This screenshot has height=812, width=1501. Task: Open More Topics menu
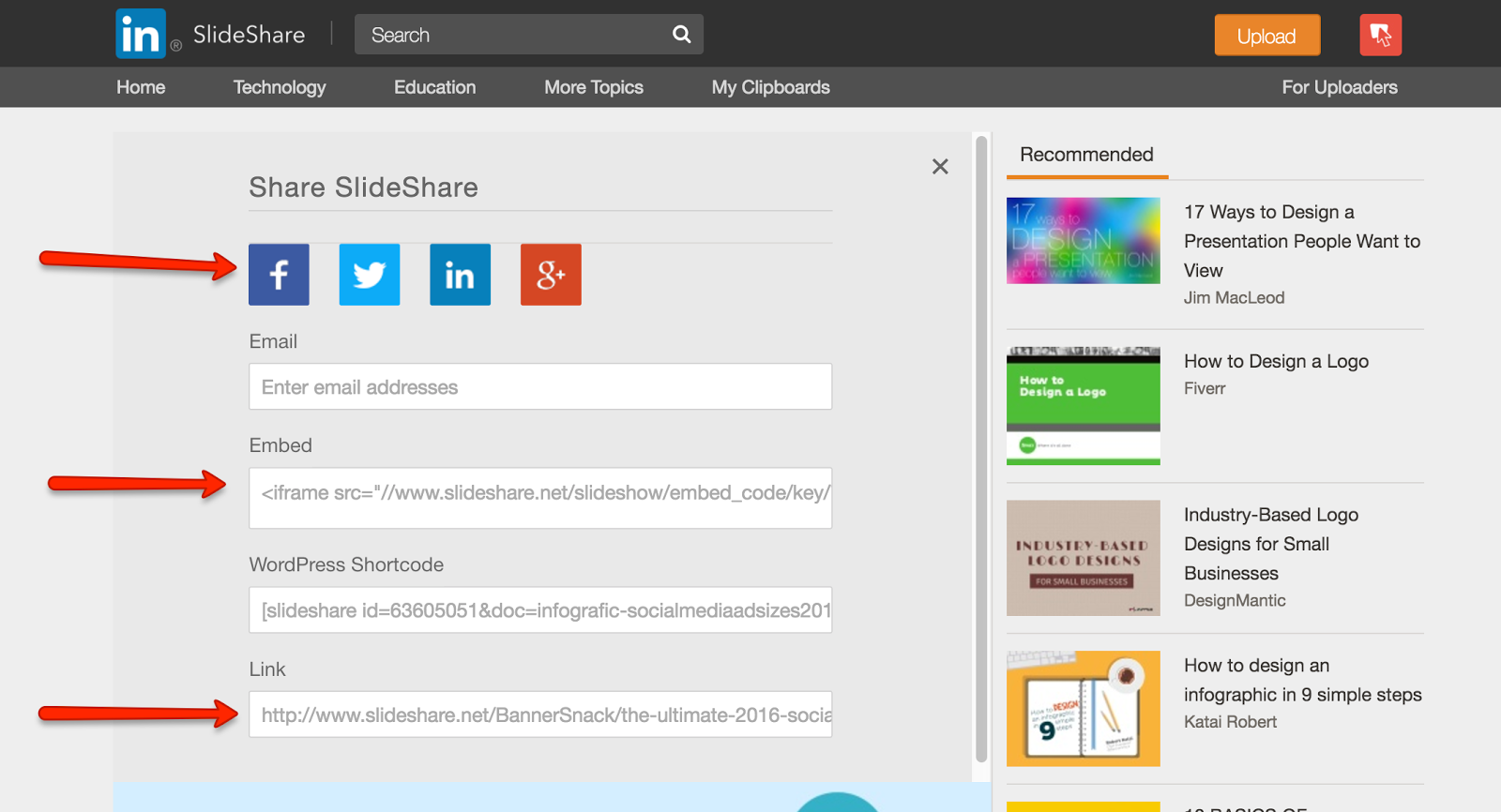tap(594, 87)
